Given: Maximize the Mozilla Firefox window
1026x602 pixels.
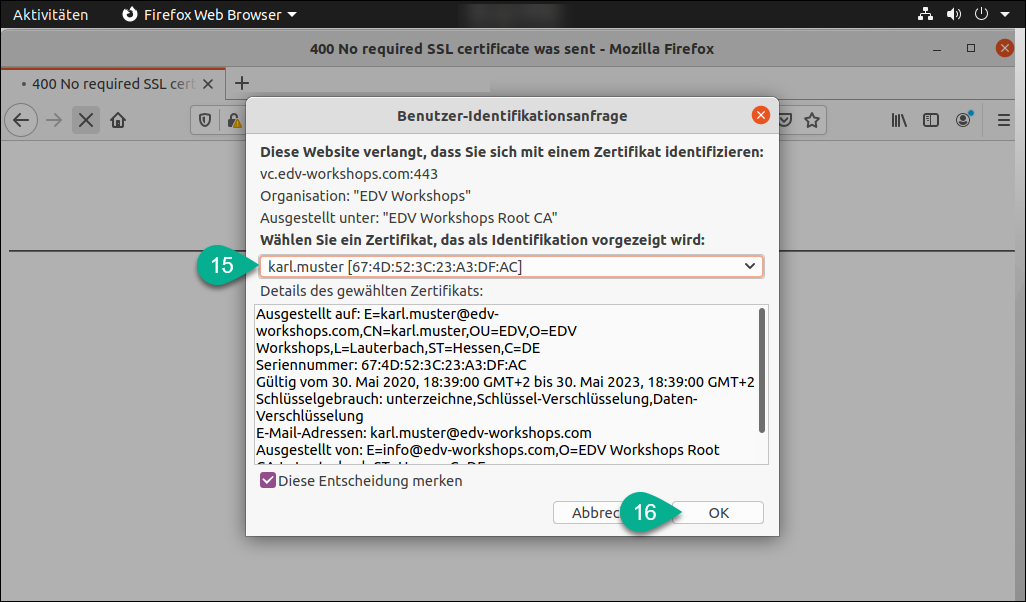Looking at the screenshot, I should click(x=971, y=48).
